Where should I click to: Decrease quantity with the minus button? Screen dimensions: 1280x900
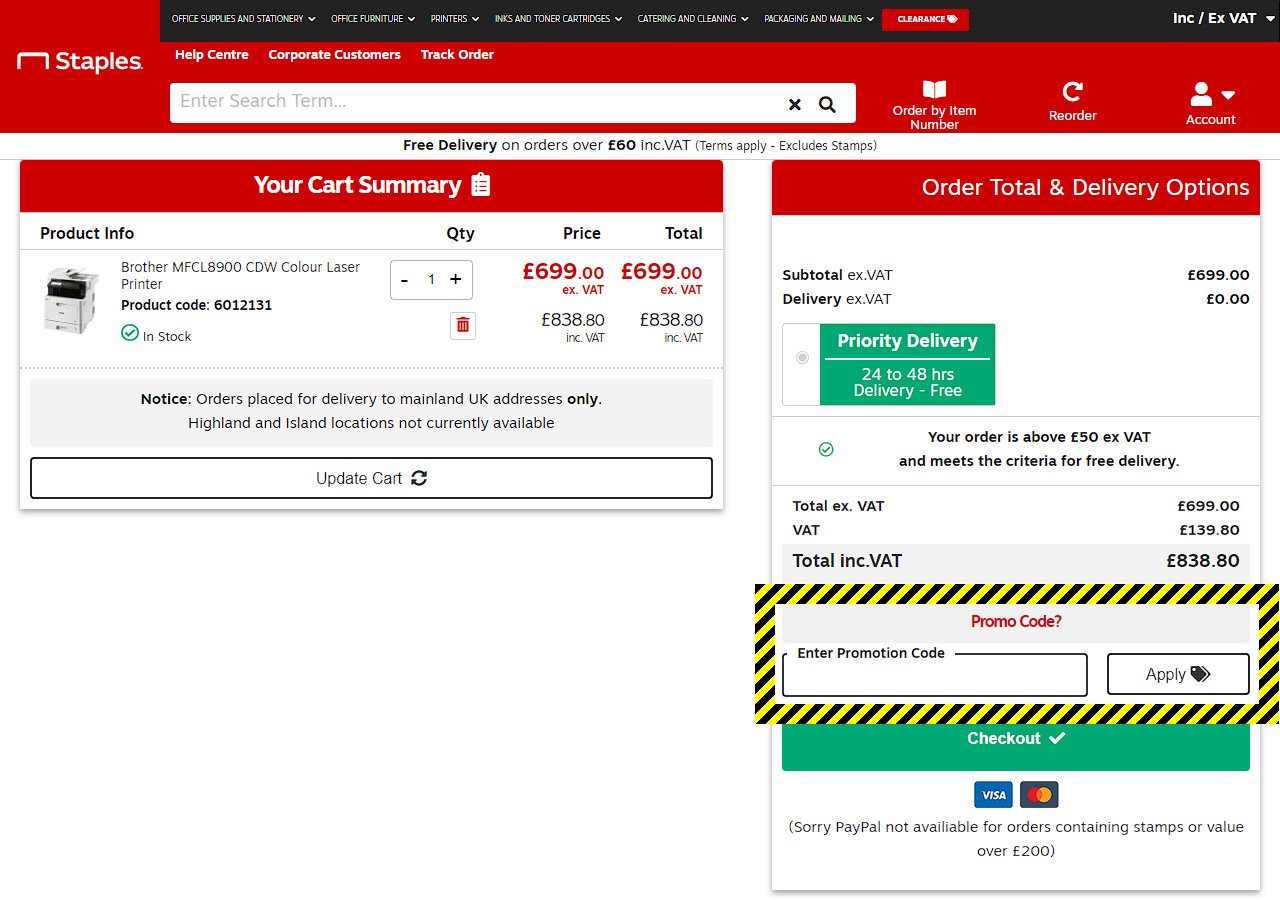coord(404,280)
